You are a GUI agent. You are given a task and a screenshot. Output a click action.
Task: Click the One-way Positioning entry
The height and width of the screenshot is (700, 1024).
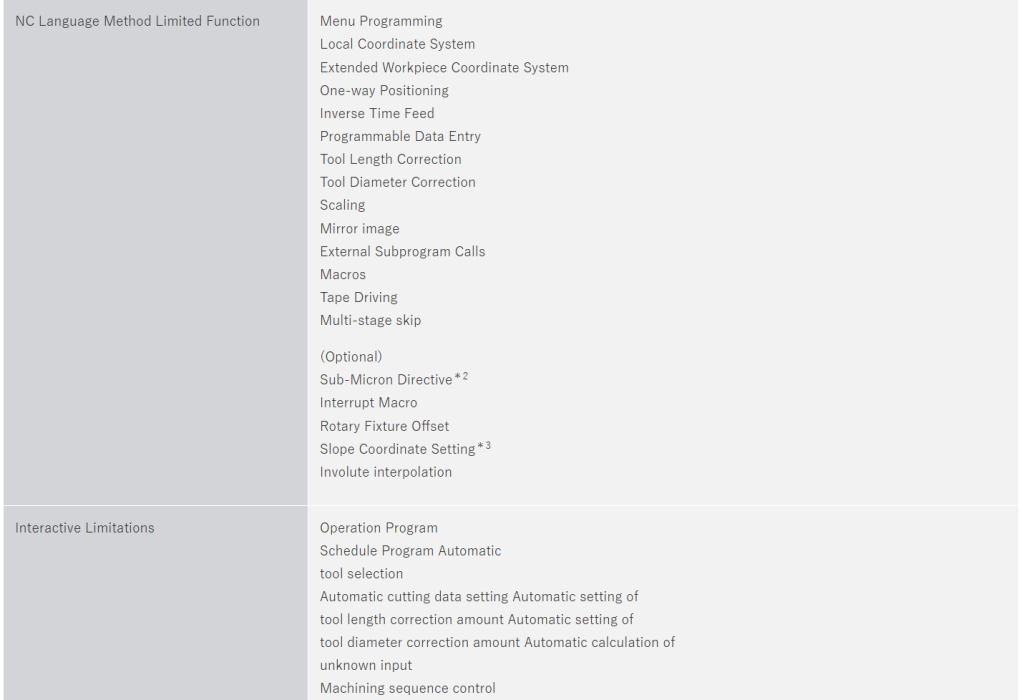click(384, 90)
